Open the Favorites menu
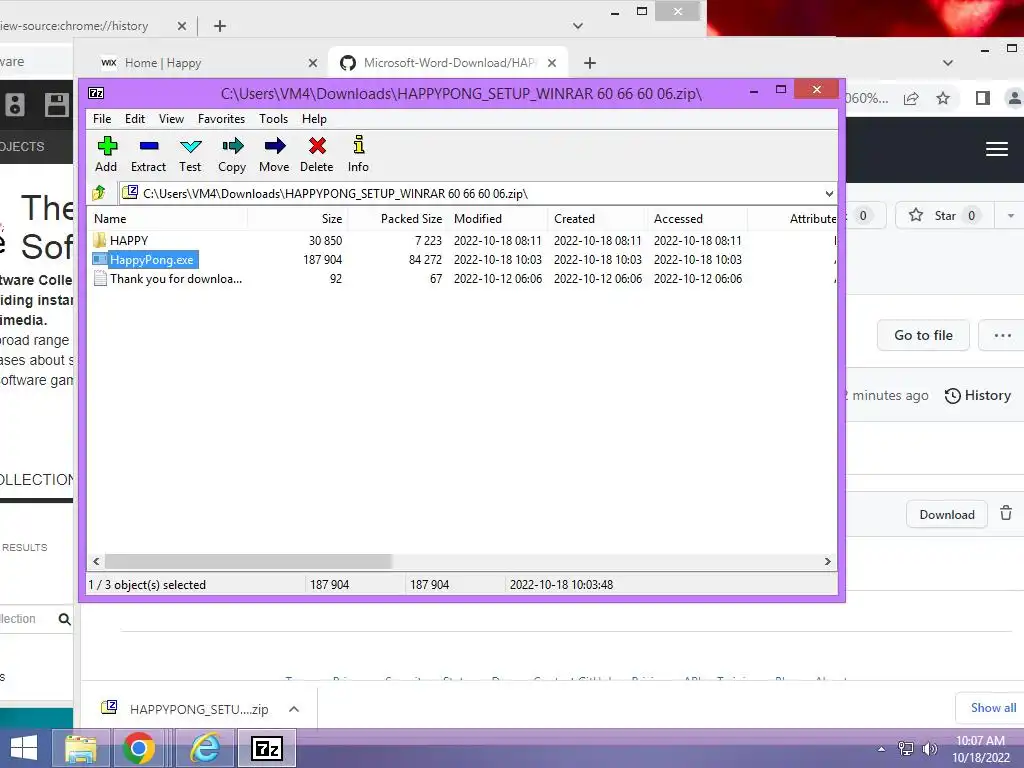Viewport: 1024px width, 768px height. click(221, 119)
